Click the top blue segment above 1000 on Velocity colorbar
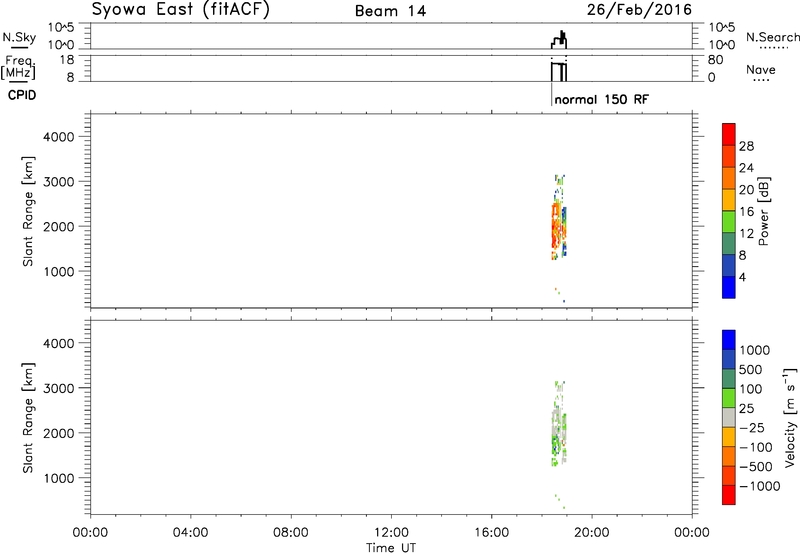Image resolution: width=800 pixels, height=554 pixels. click(x=729, y=340)
